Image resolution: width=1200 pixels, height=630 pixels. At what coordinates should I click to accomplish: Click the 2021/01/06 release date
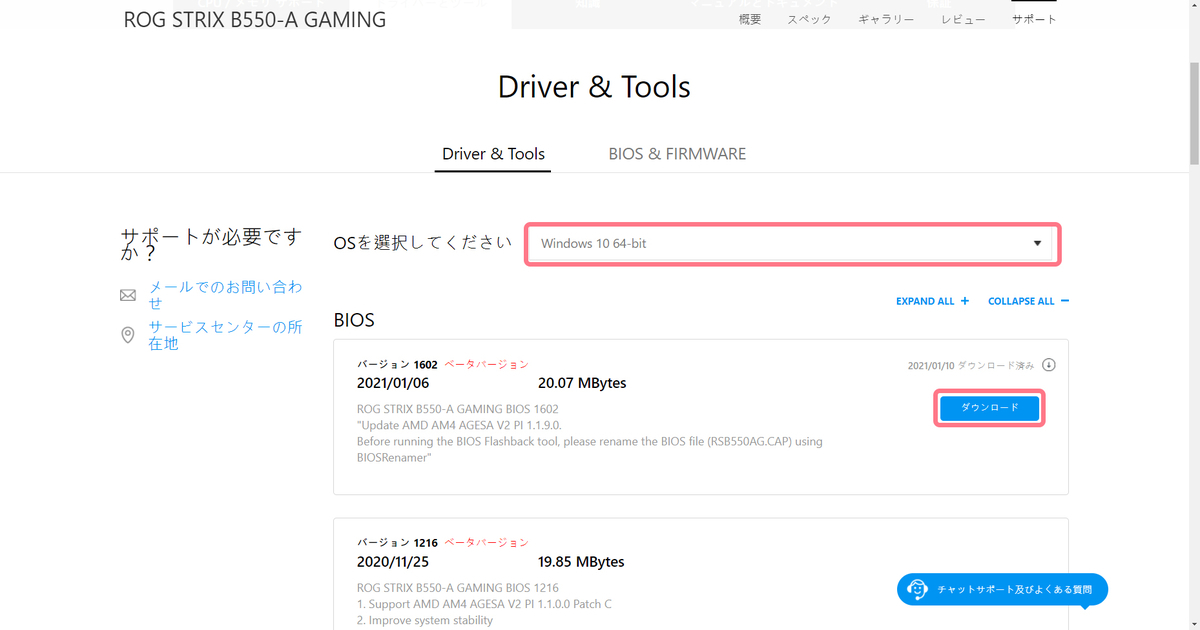[393, 383]
